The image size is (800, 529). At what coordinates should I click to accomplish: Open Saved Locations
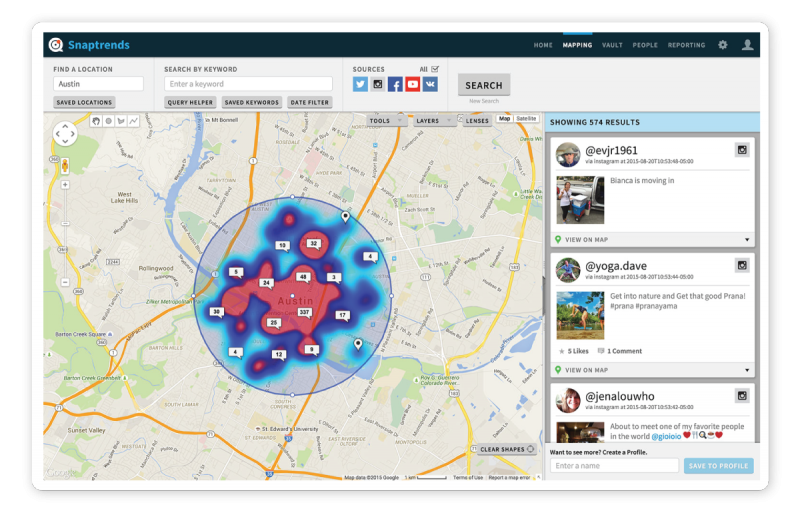point(84,103)
